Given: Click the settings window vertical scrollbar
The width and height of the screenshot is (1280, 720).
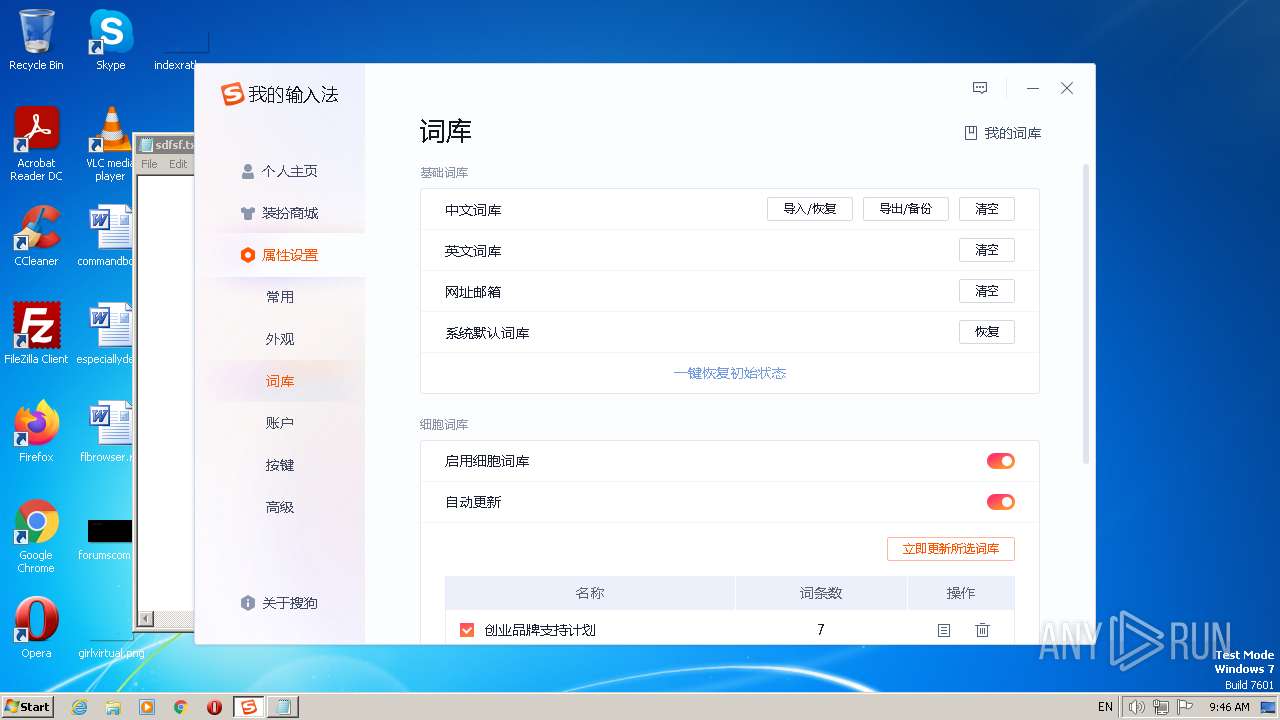Looking at the screenshot, I should (x=1086, y=314).
